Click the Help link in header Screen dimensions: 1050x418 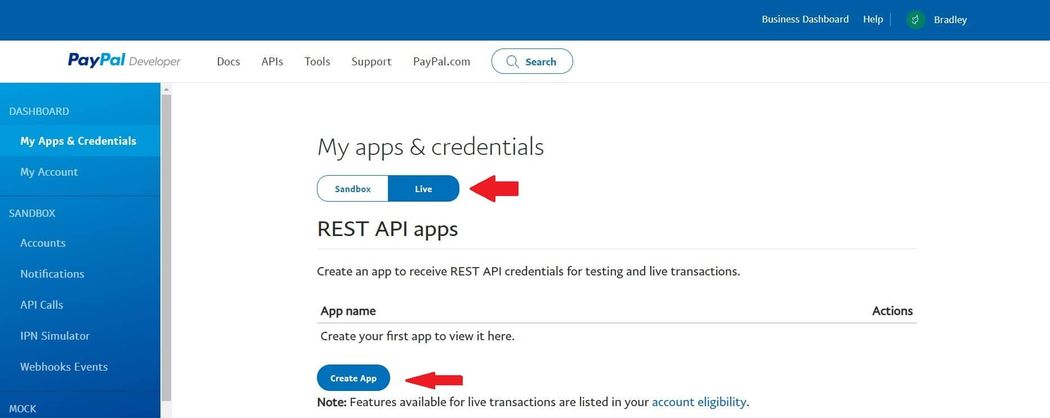(873, 19)
